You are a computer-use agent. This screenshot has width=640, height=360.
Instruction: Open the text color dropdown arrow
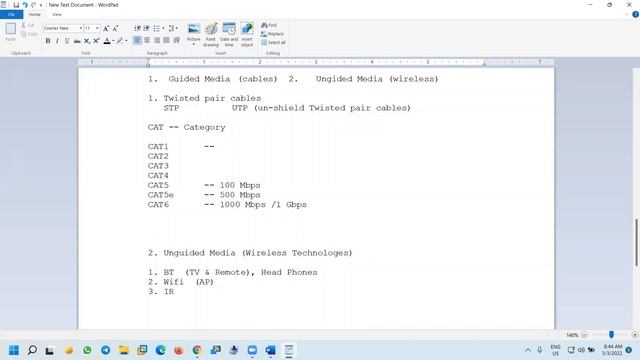[113, 41]
